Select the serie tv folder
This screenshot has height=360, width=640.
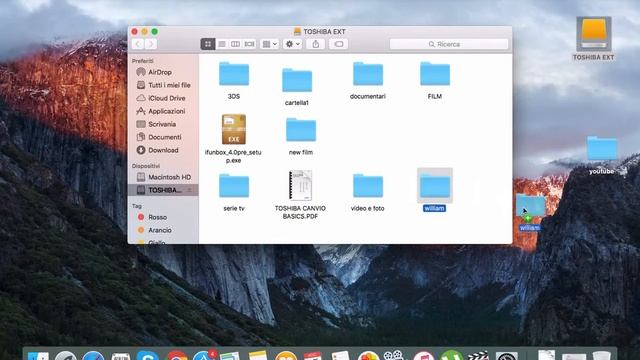point(234,186)
